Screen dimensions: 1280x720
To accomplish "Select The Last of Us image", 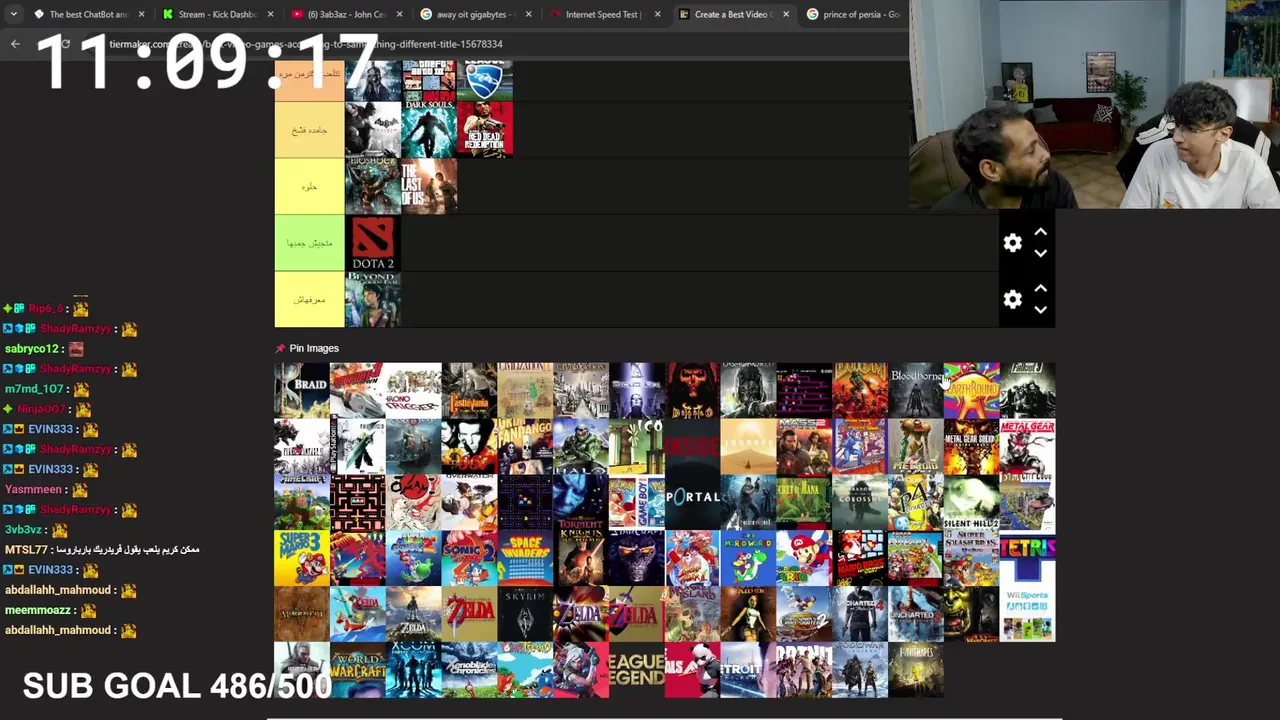I will [429, 186].
